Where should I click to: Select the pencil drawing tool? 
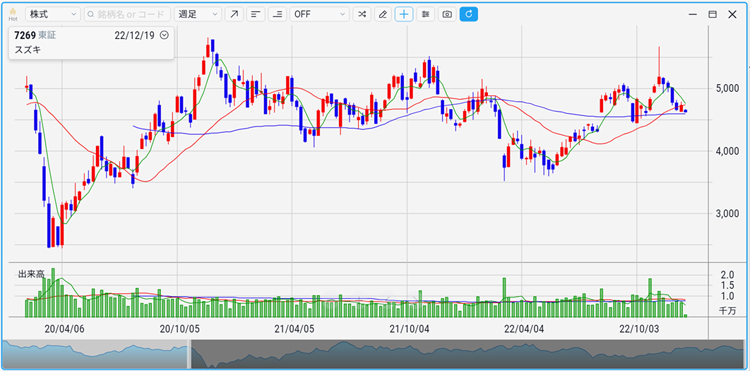pos(383,14)
